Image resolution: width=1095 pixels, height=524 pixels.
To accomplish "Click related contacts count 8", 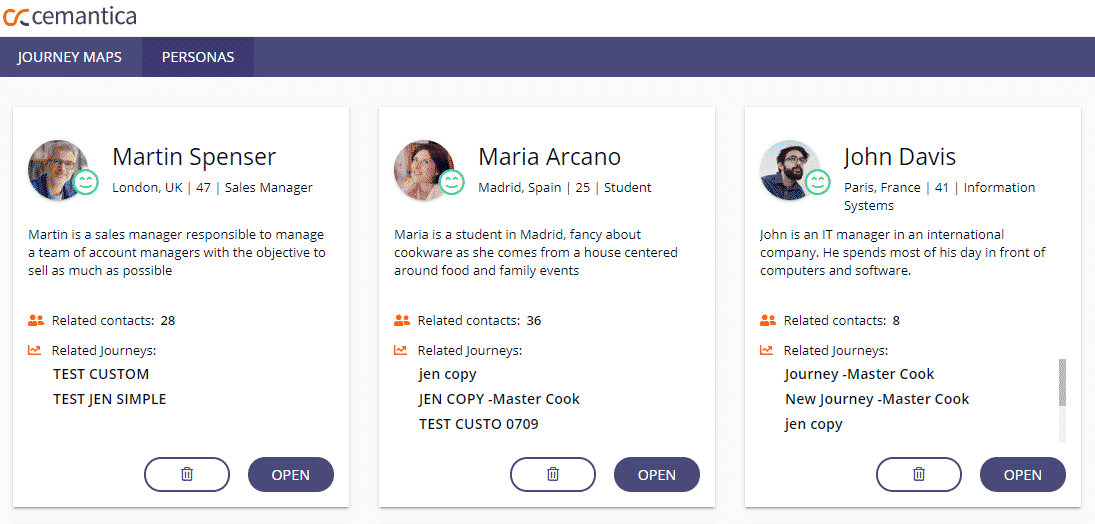I will coord(896,321).
